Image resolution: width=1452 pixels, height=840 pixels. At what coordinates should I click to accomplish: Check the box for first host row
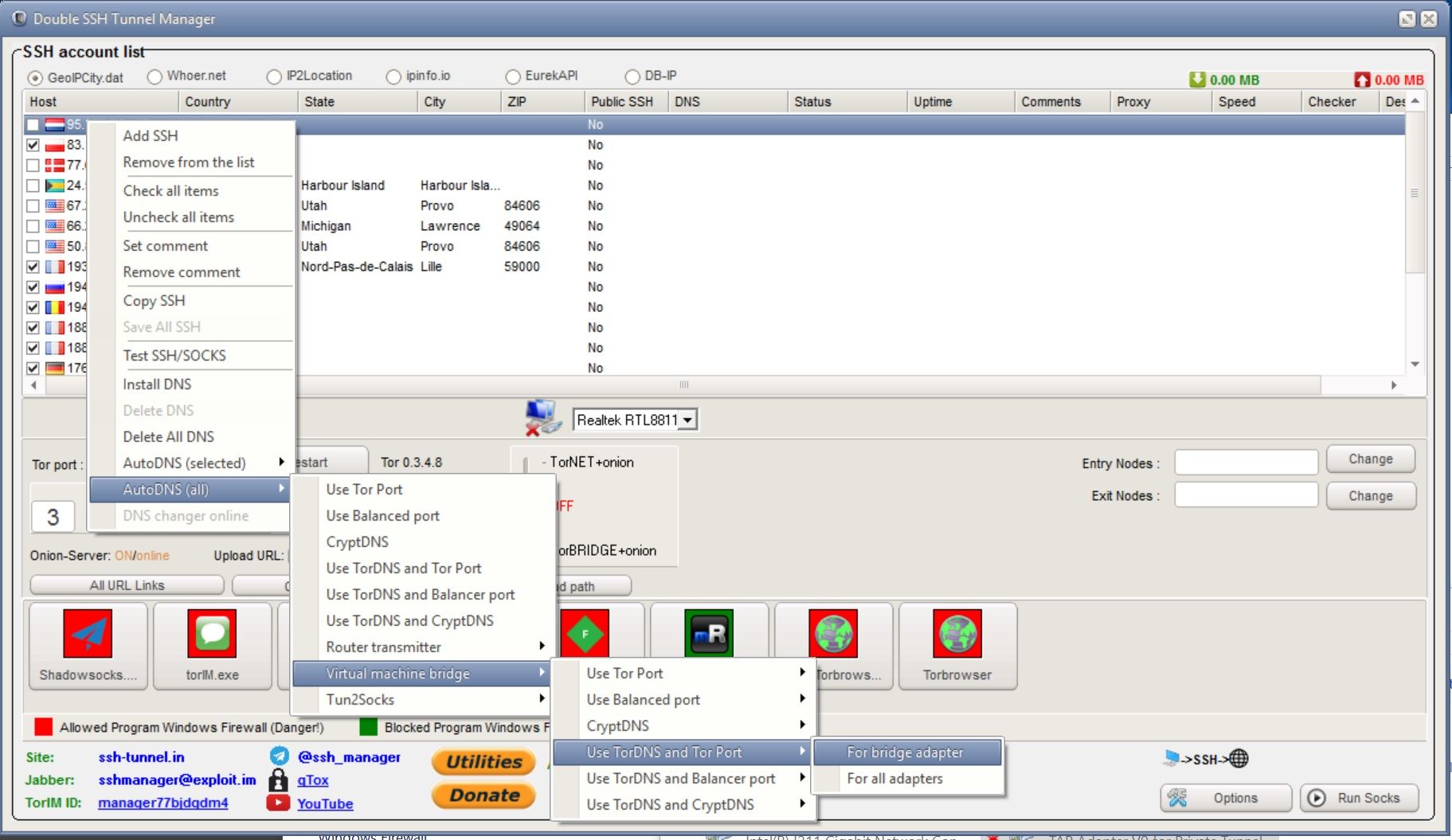(x=33, y=125)
